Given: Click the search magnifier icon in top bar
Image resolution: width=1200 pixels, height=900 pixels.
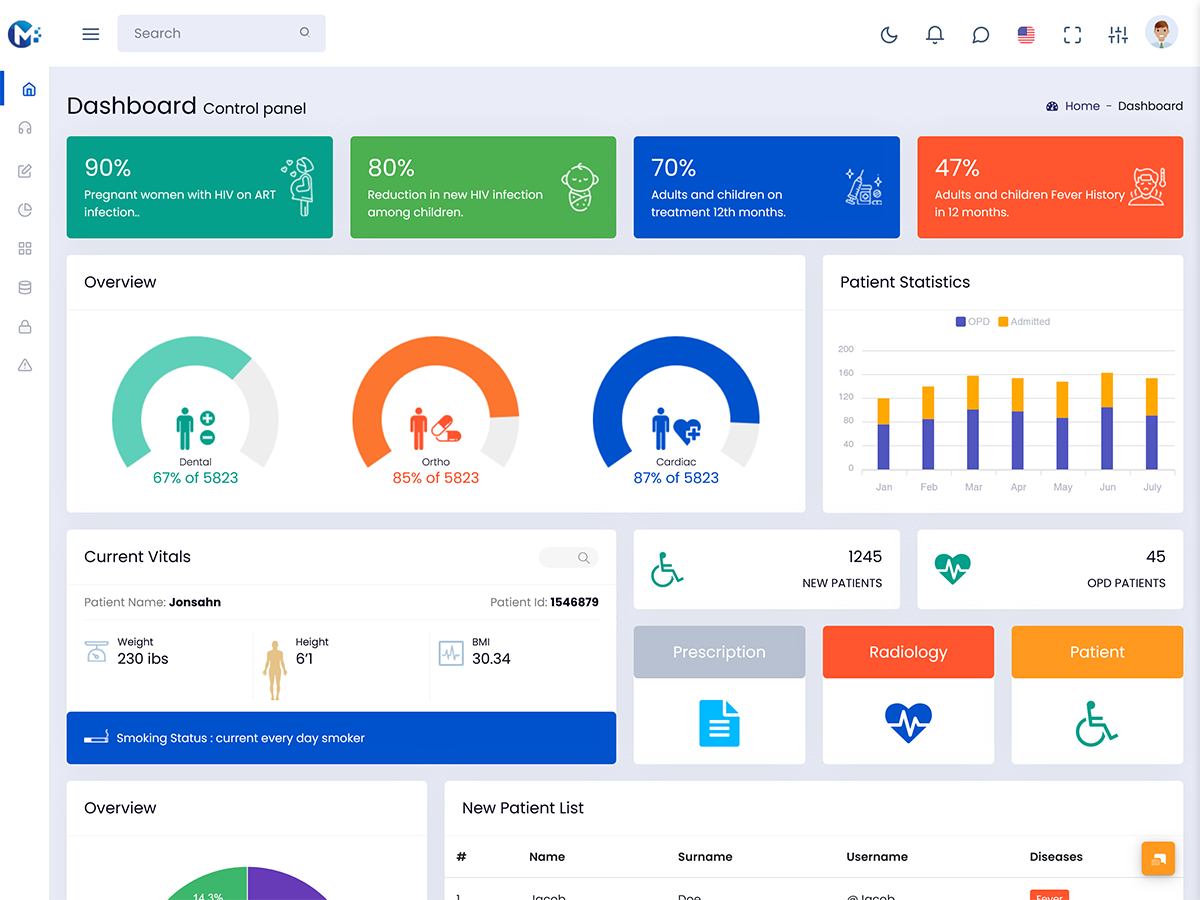Looking at the screenshot, I should 305,33.
